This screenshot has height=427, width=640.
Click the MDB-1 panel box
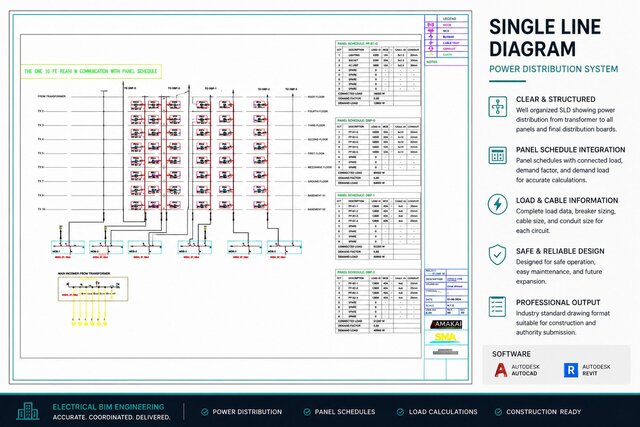point(68,247)
